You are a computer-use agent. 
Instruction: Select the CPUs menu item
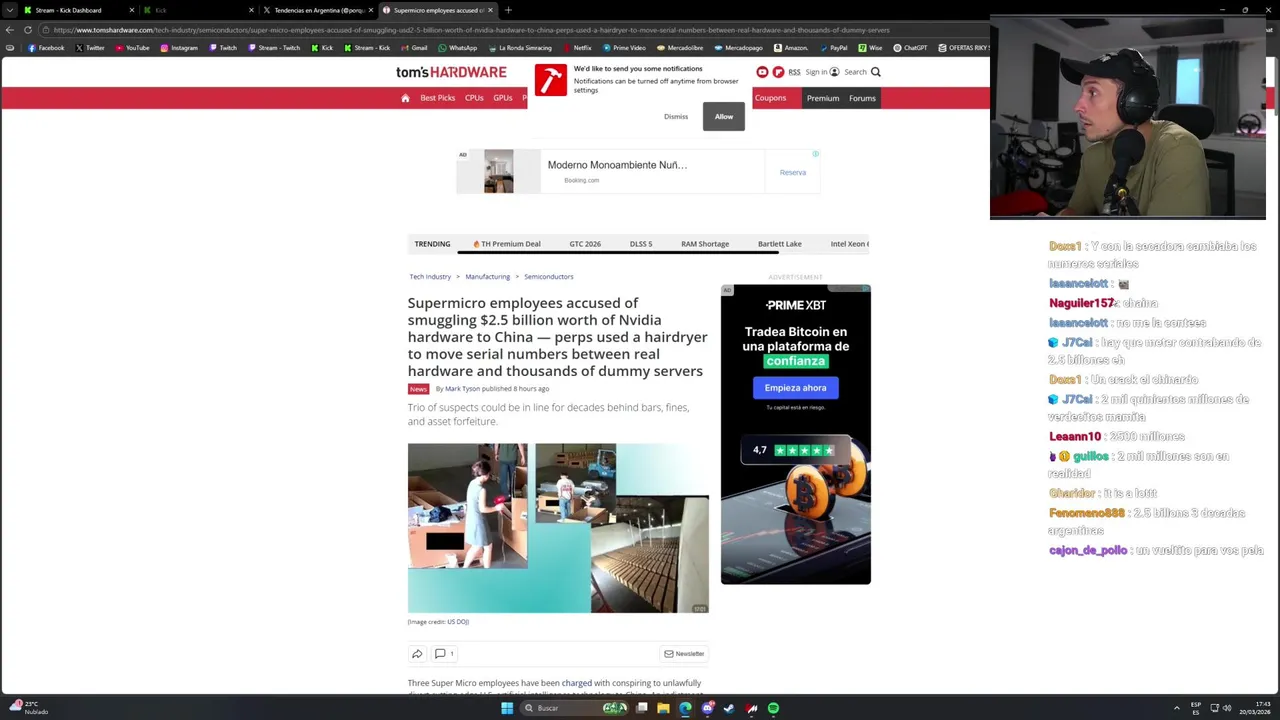click(x=474, y=98)
